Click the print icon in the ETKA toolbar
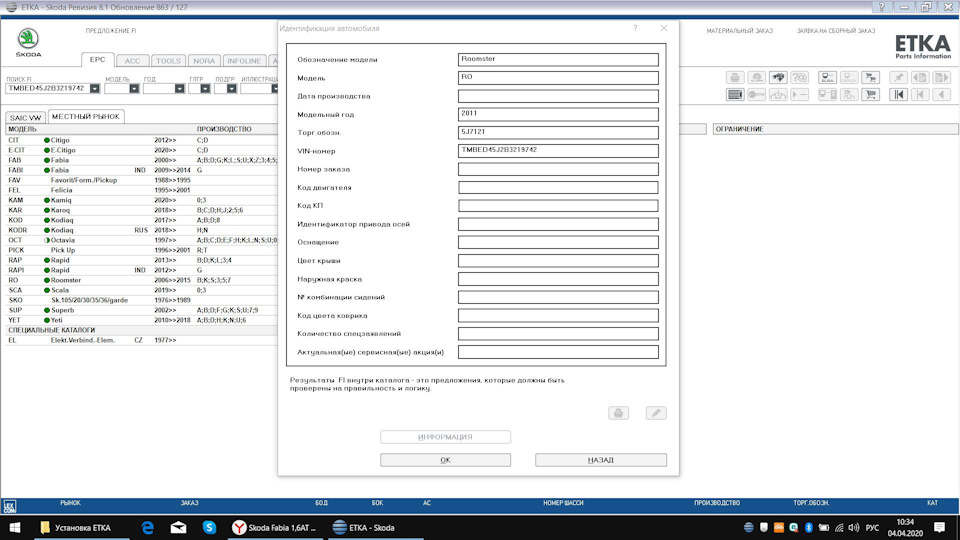This screenshot has width=960, height=540. tap(735, 77)
